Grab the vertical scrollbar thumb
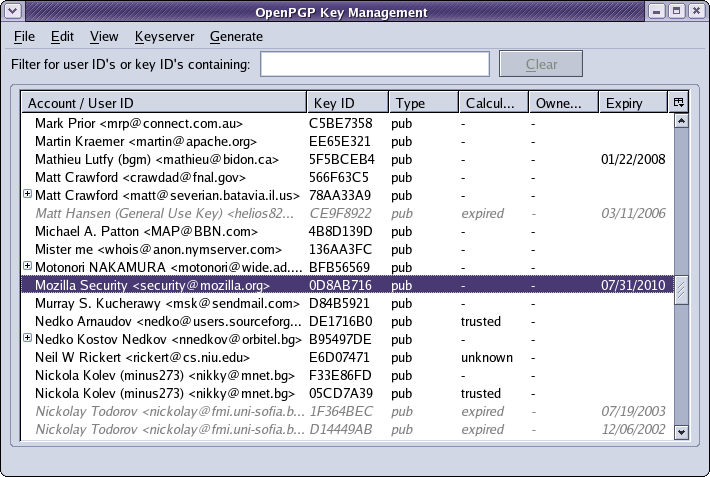This screenshot has height=477, width=710. pyautogui.click(x=681, y=290)
